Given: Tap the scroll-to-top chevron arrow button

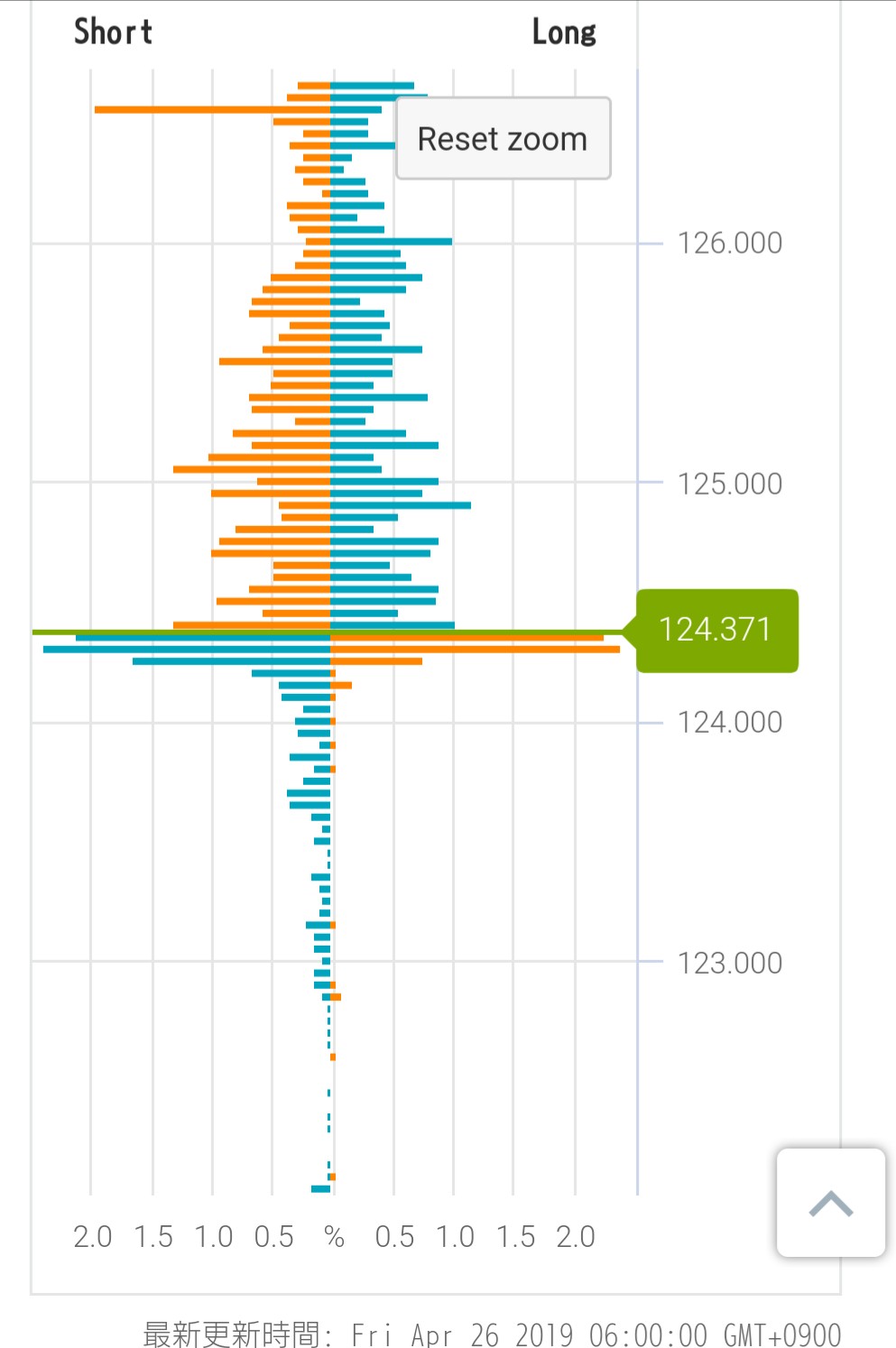Looking at the screenshot, I should [831, 1203].
